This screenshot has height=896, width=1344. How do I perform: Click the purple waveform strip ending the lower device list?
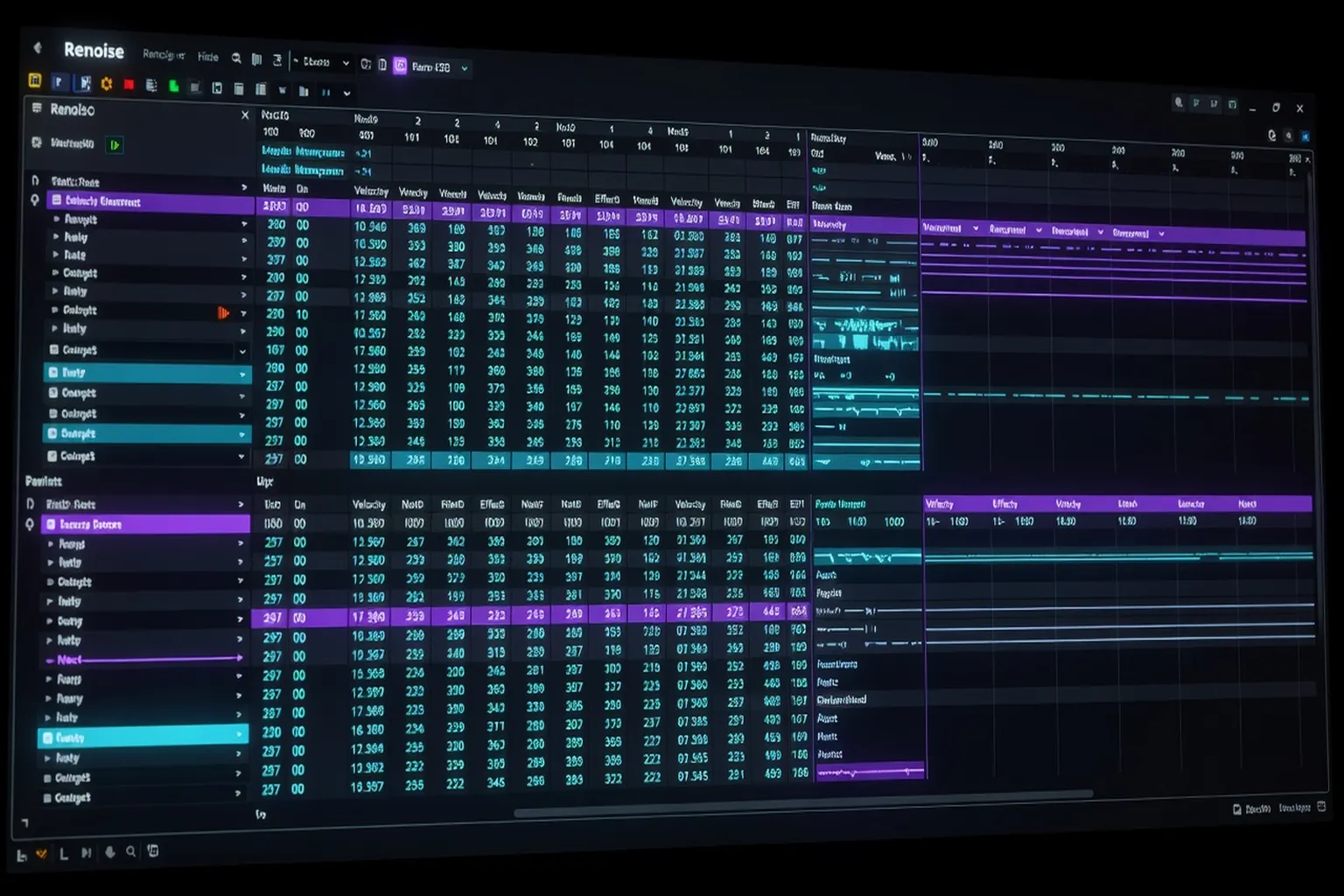pyautogui.click(x=870, y=772)
